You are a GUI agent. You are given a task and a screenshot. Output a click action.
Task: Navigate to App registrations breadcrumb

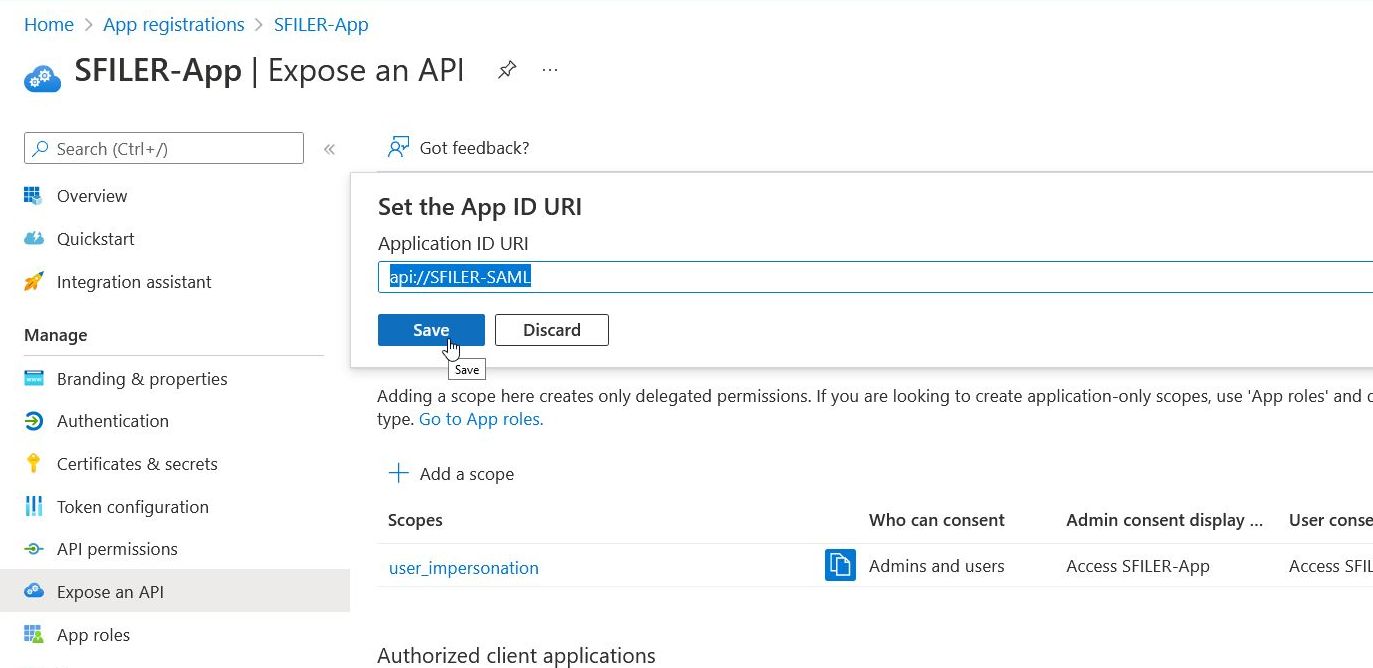(174, 24)
